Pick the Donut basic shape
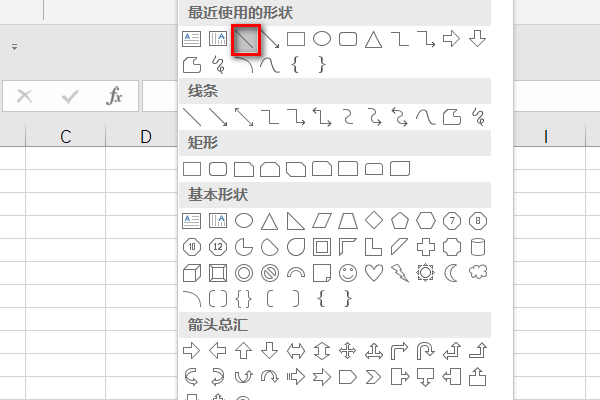This screenshot has width=600, height=400. (244, 273)
